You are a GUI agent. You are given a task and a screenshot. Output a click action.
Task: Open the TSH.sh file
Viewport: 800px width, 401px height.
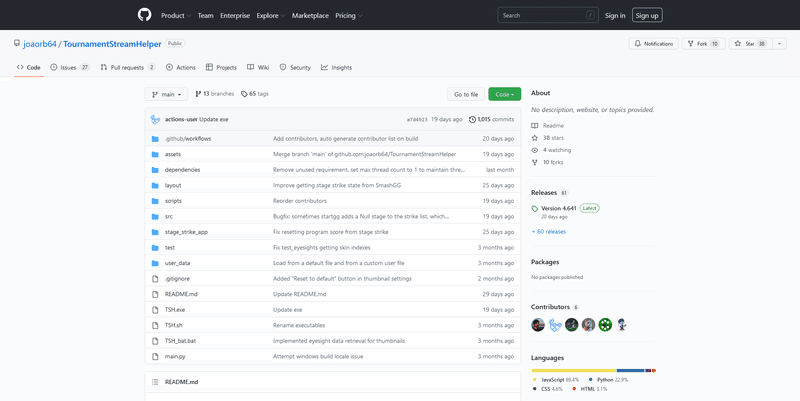tap(173, 325)
